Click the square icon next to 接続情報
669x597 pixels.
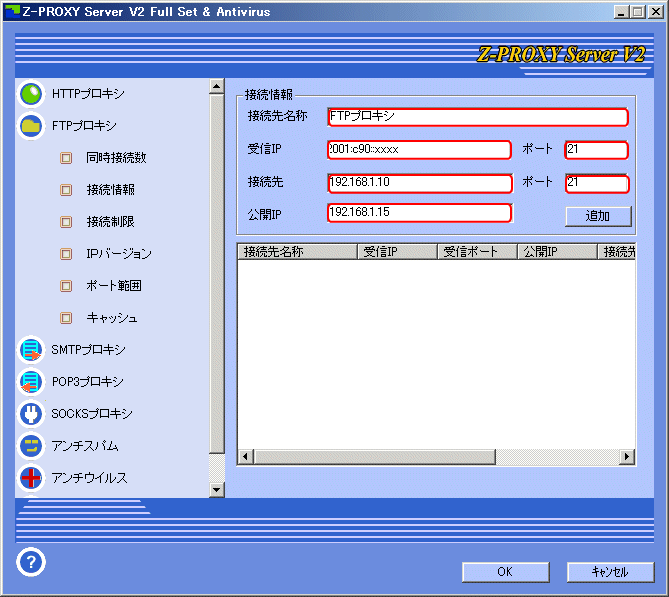(x=66, y=190)
